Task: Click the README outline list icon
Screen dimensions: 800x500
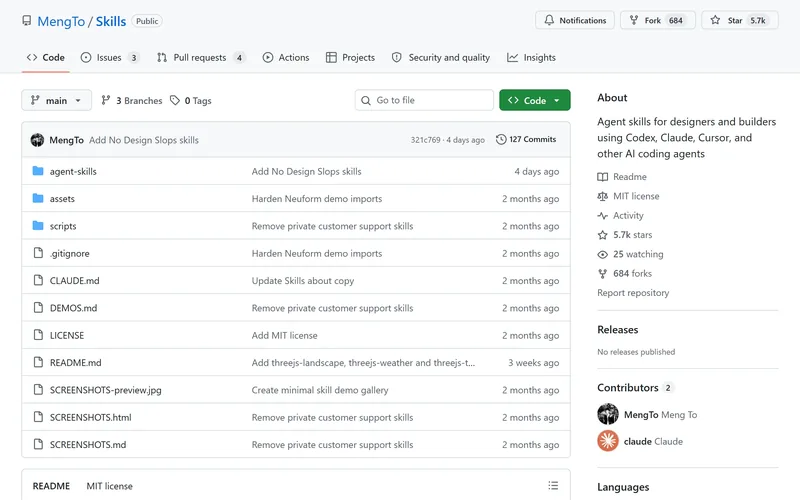Action: tap(553, 486)
